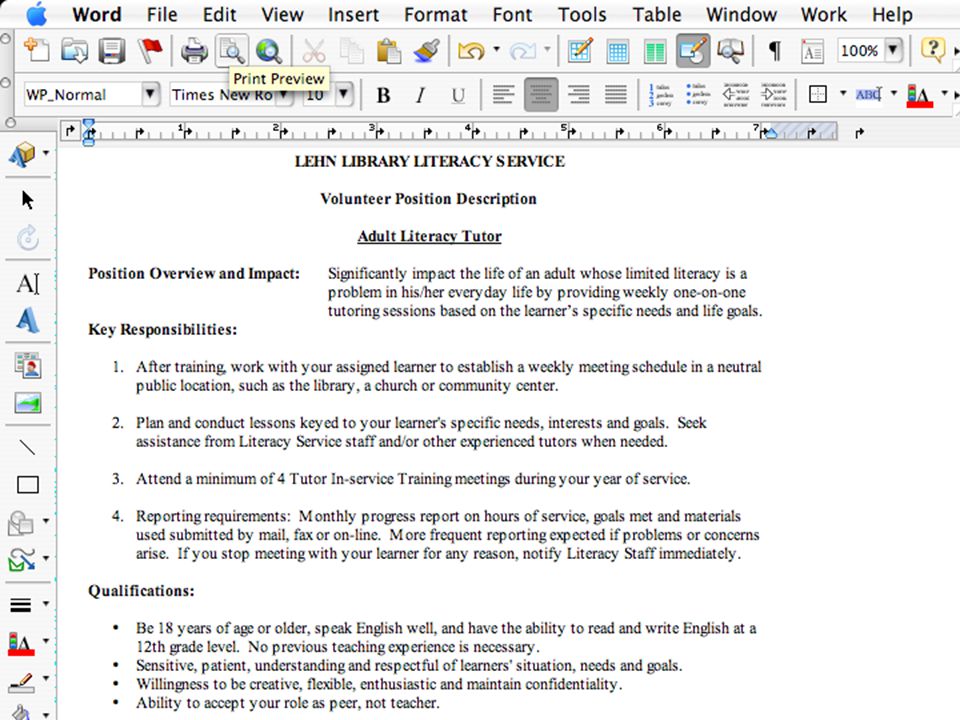Open the Word application menu
This screenshot has height=720, width=960.
pyautogui.click(x=97, y=14)
